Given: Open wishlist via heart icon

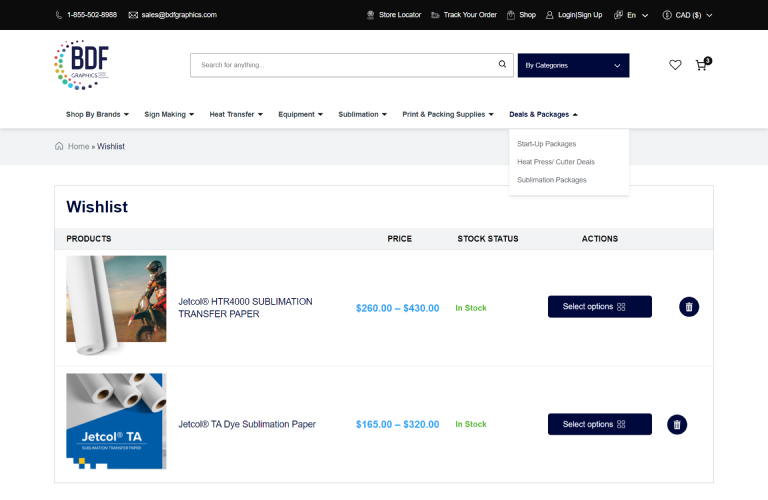Looking at the screenshot, I should (675, 65).
